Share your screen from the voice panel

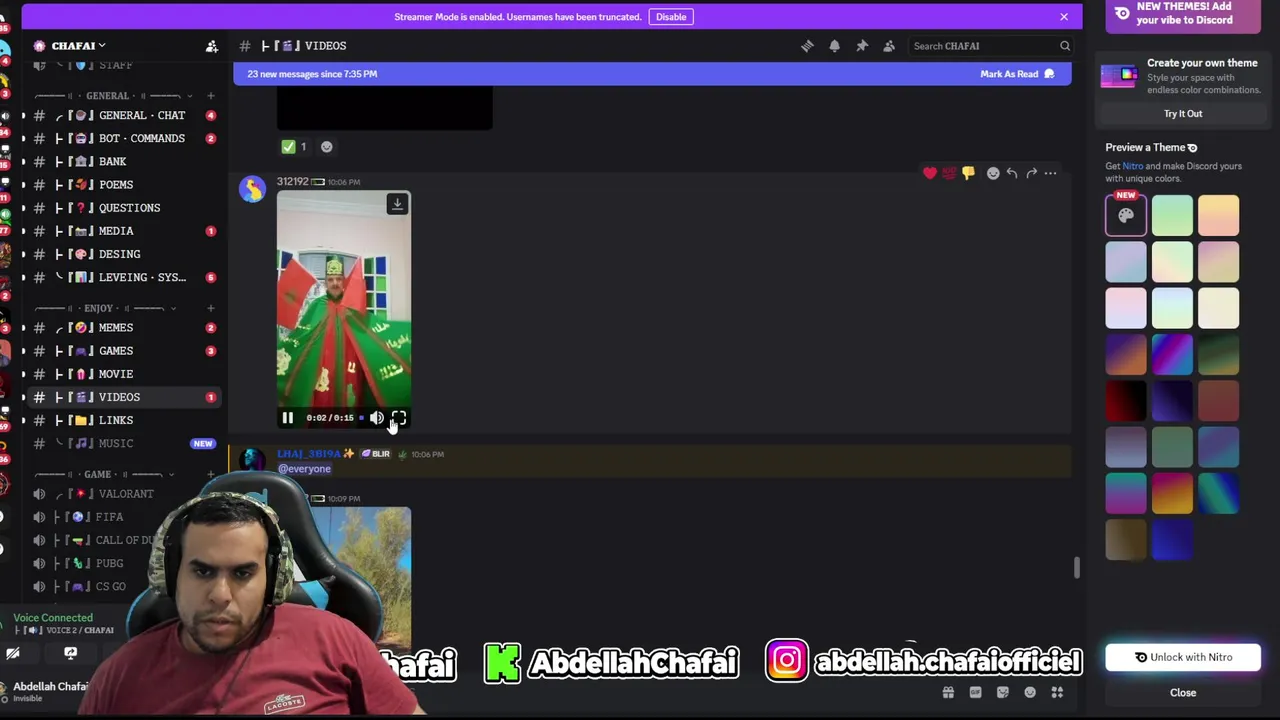70,653
